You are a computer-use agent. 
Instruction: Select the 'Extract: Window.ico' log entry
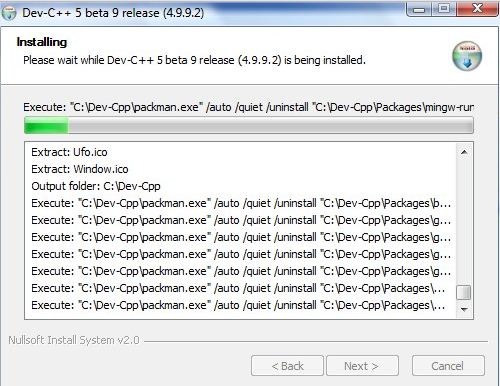pos(80,169)
